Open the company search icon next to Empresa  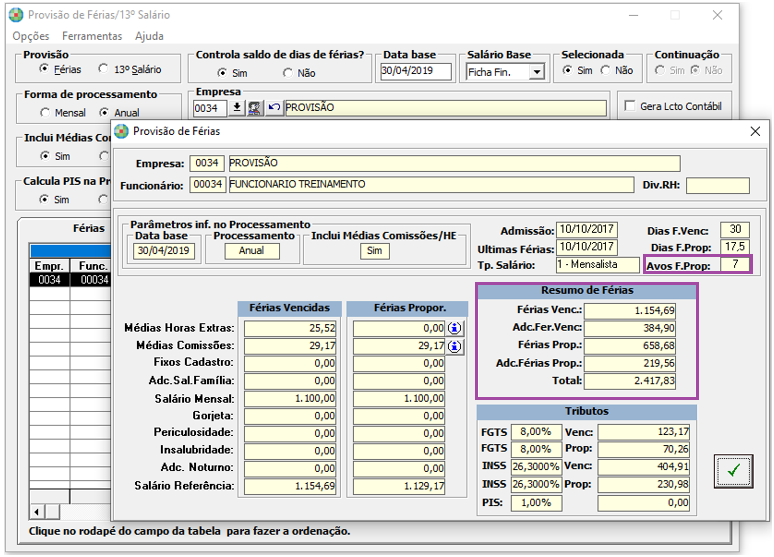255,108
